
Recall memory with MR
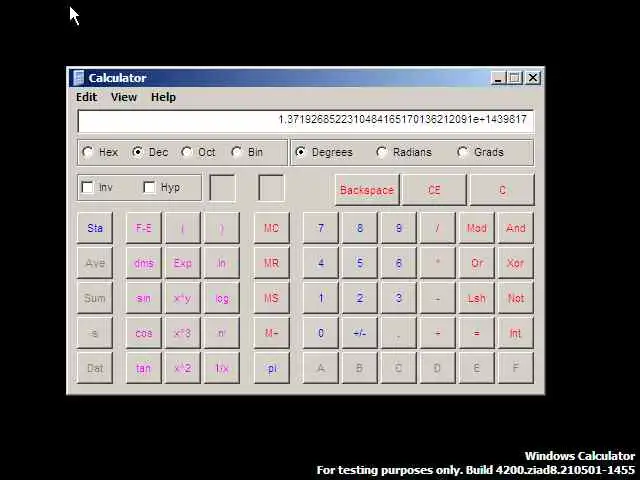pyautogui.click(x=271, y=263)
